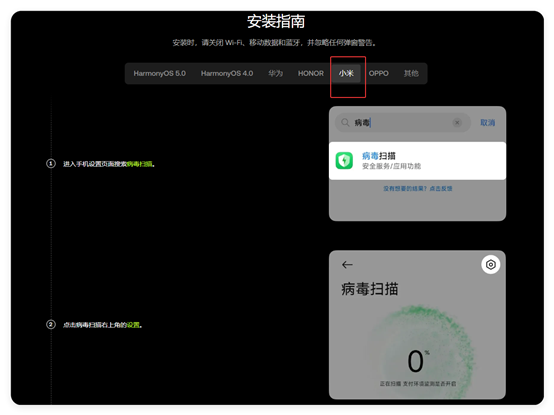554x415 pixels.
Task: Click the search field containing 病毒
Action: click(x=402, y=123)
